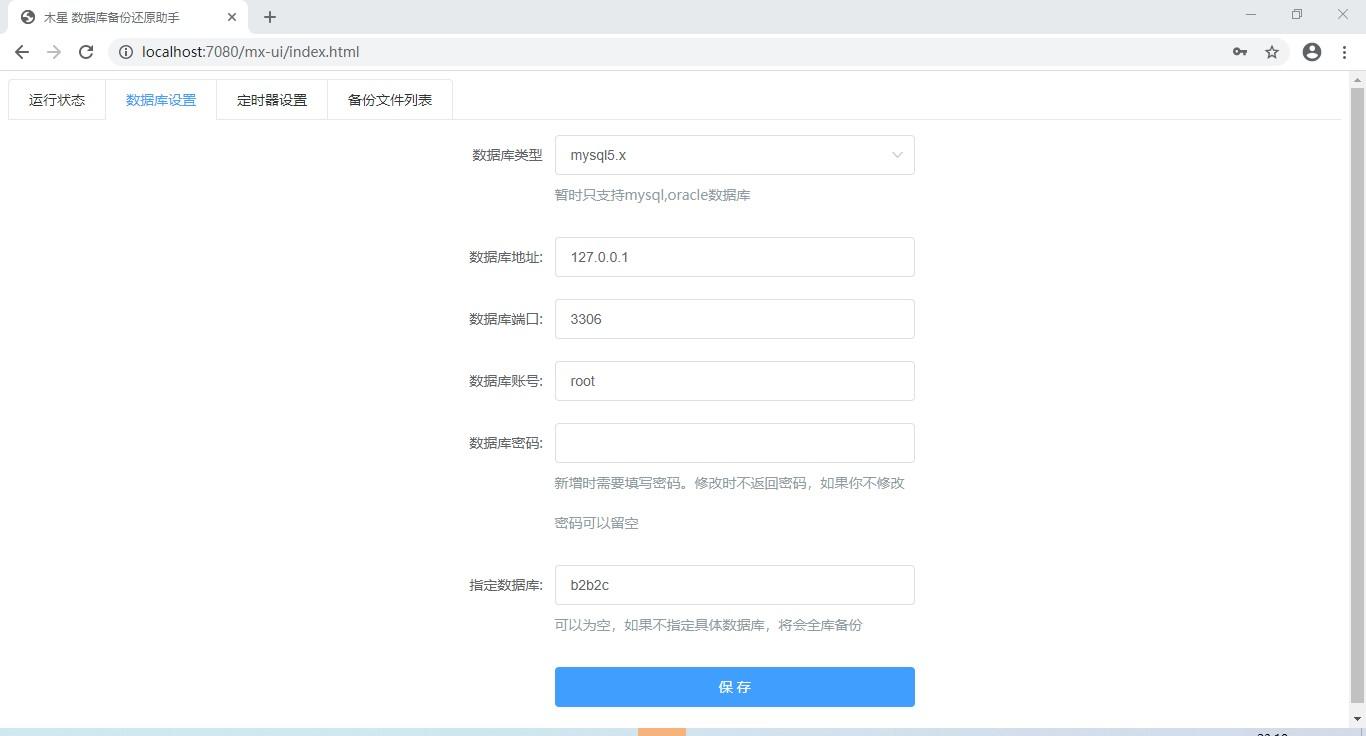The image size is (1366, 736).
Task: Click the blue 保存 button
Action: [735, 687]
